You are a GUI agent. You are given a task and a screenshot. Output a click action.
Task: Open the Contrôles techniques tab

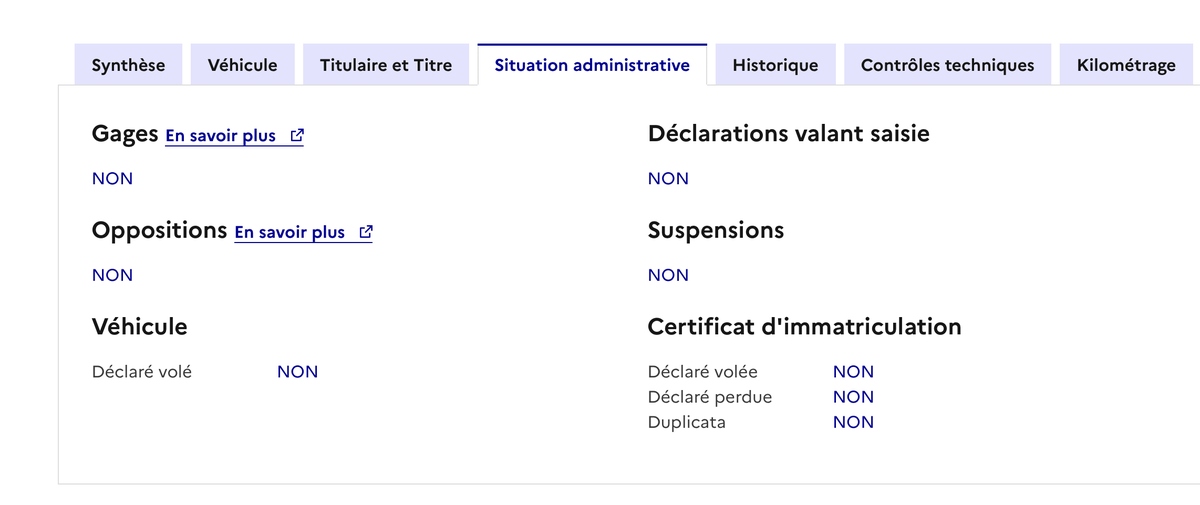click(947, 65)
